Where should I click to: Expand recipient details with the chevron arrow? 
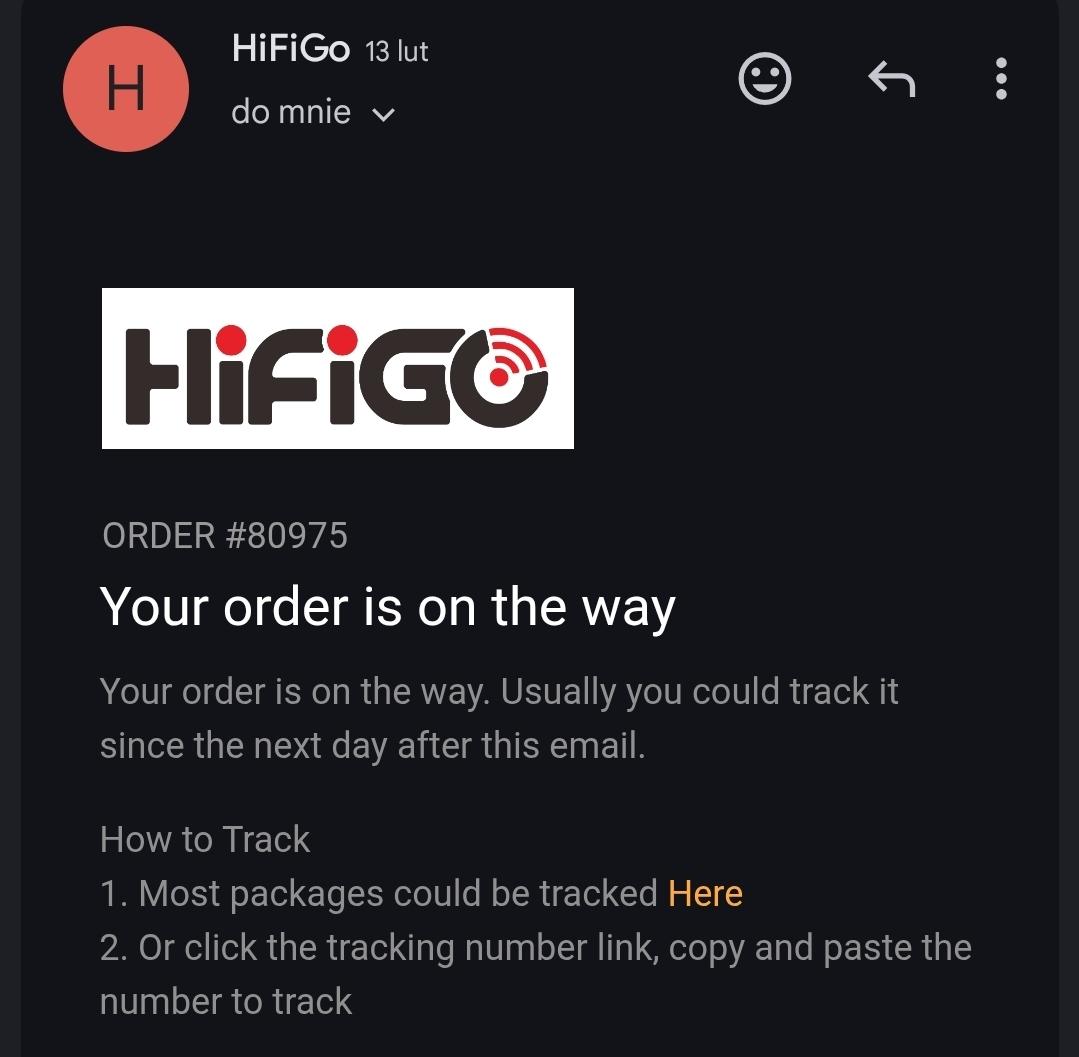[383, 114]
